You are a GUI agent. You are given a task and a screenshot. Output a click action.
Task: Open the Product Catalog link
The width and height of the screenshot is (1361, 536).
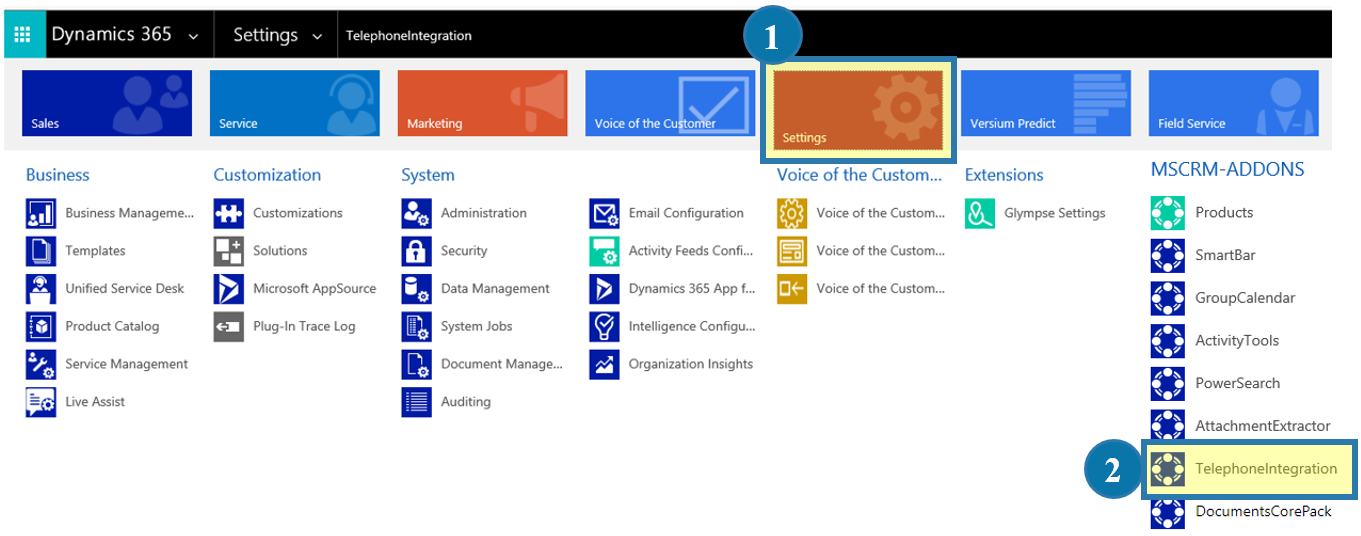click(x=112, y=326)
